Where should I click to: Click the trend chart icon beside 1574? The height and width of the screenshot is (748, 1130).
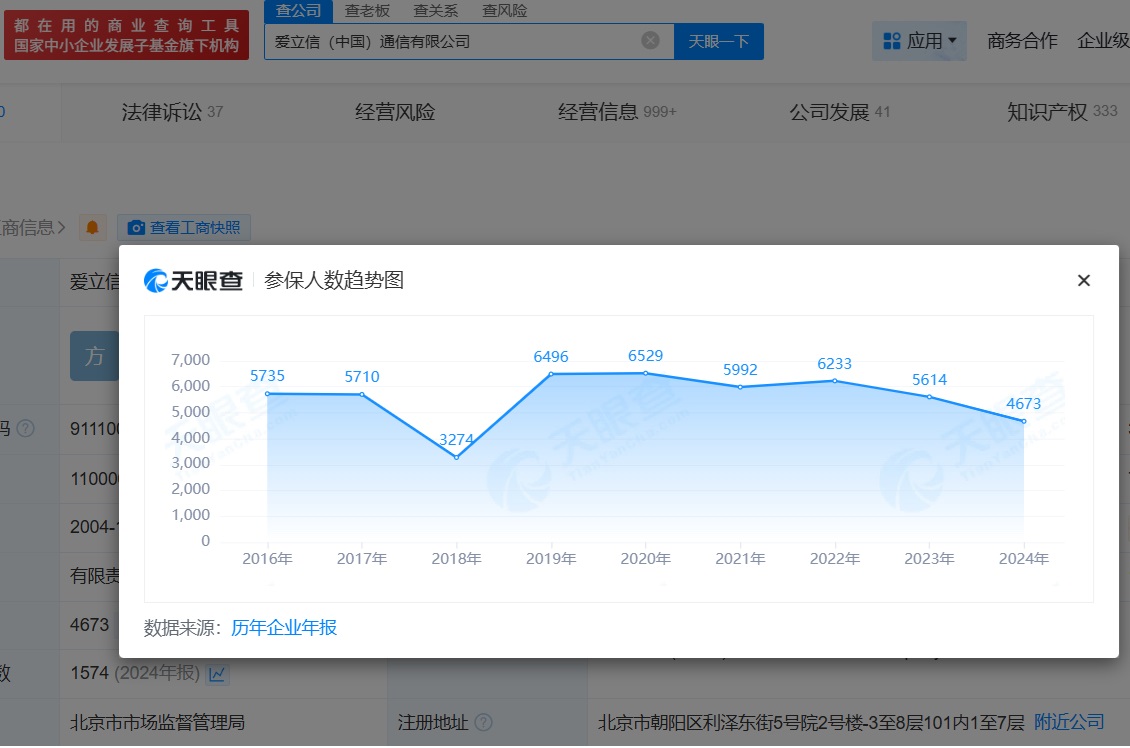click(x=217, y=674)
